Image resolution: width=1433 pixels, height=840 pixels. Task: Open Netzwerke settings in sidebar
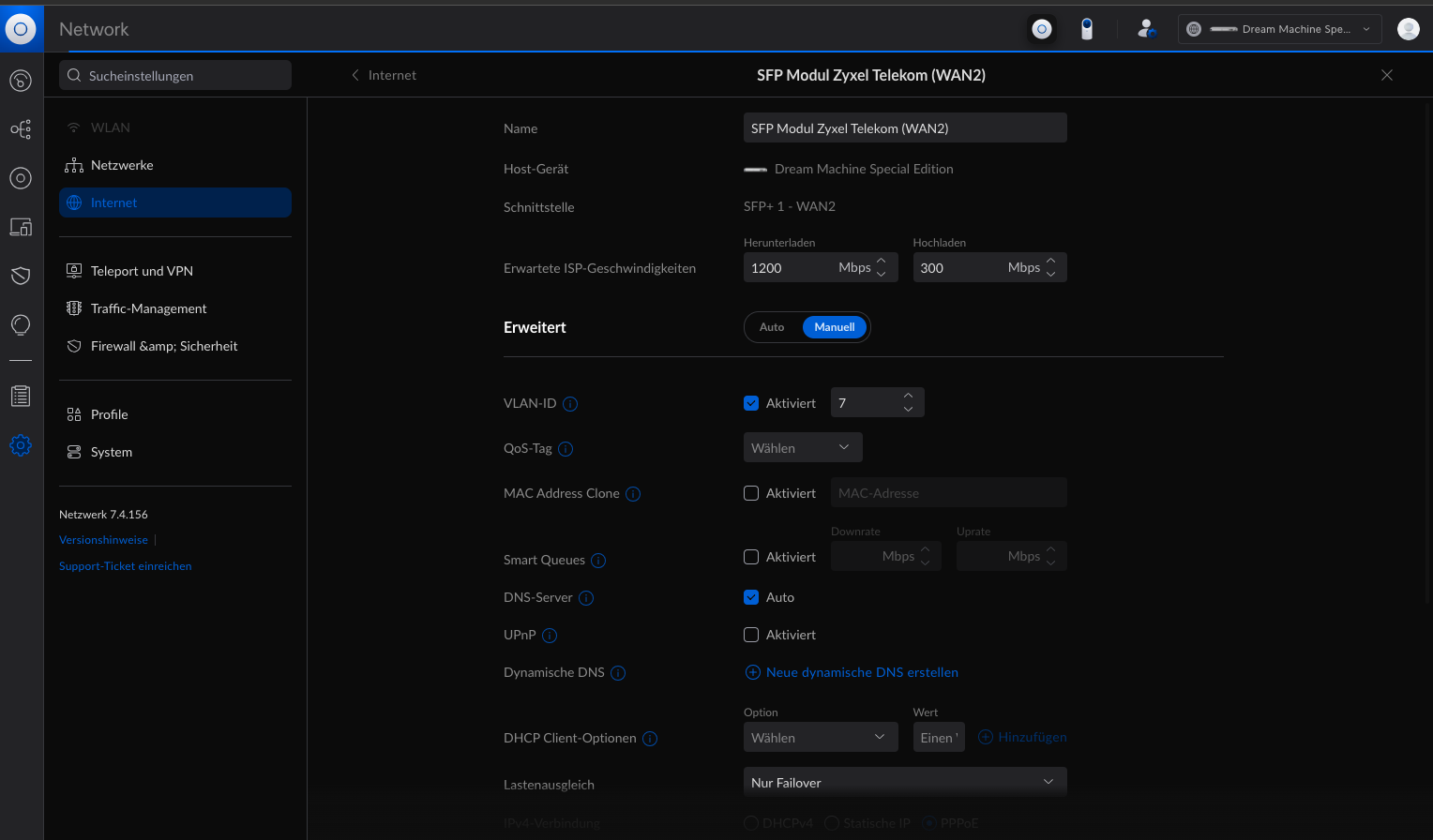coord(175,165)
